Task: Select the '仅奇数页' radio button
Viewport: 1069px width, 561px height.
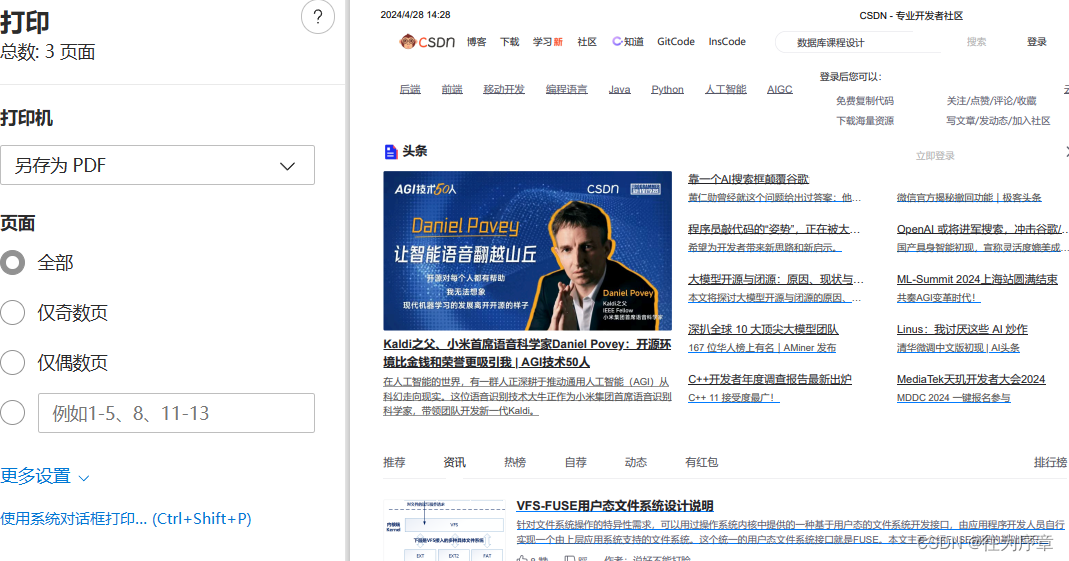Action: point(12,312)
